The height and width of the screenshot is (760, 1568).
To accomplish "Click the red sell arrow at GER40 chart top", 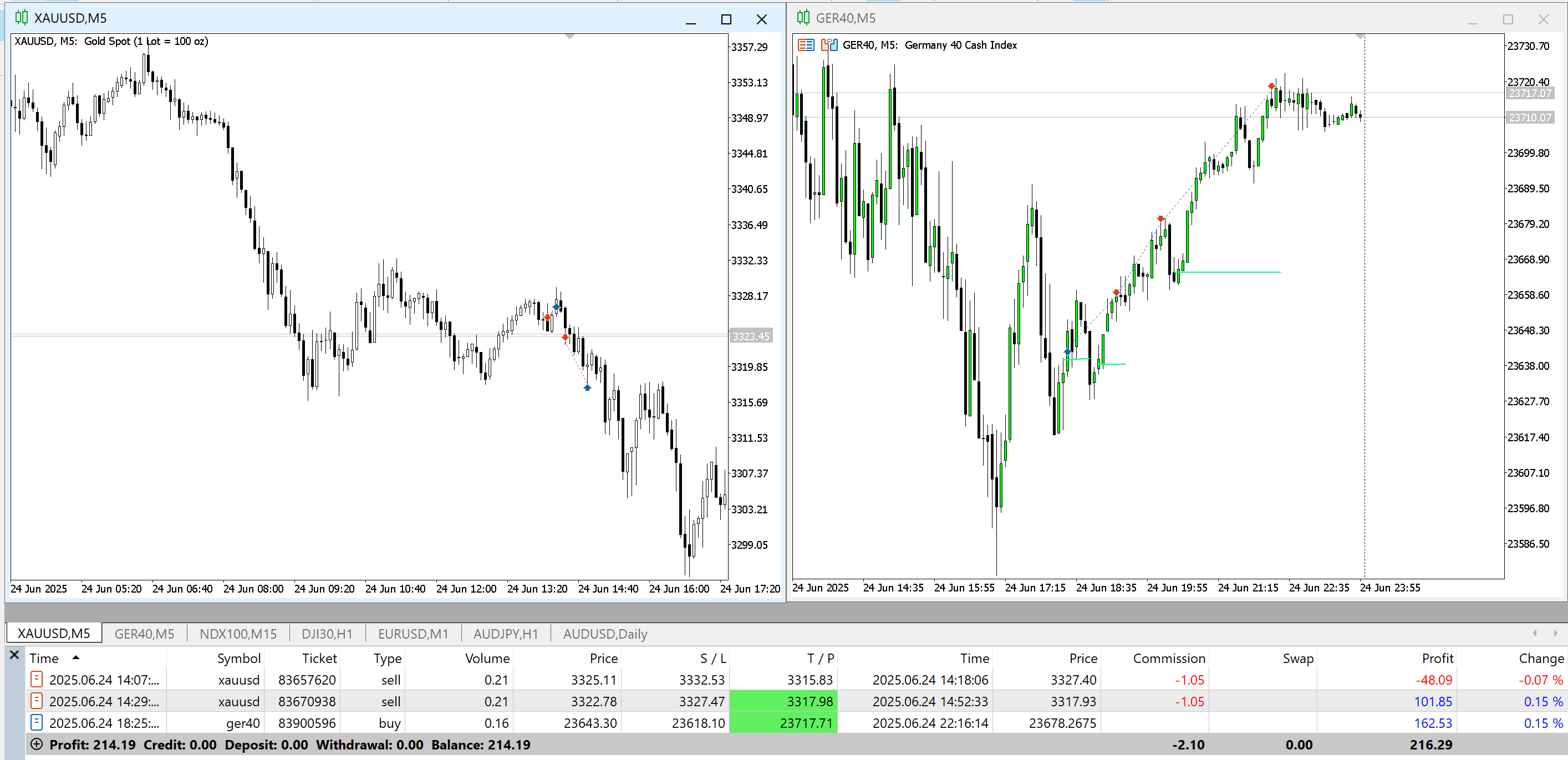I will 1271,86.
